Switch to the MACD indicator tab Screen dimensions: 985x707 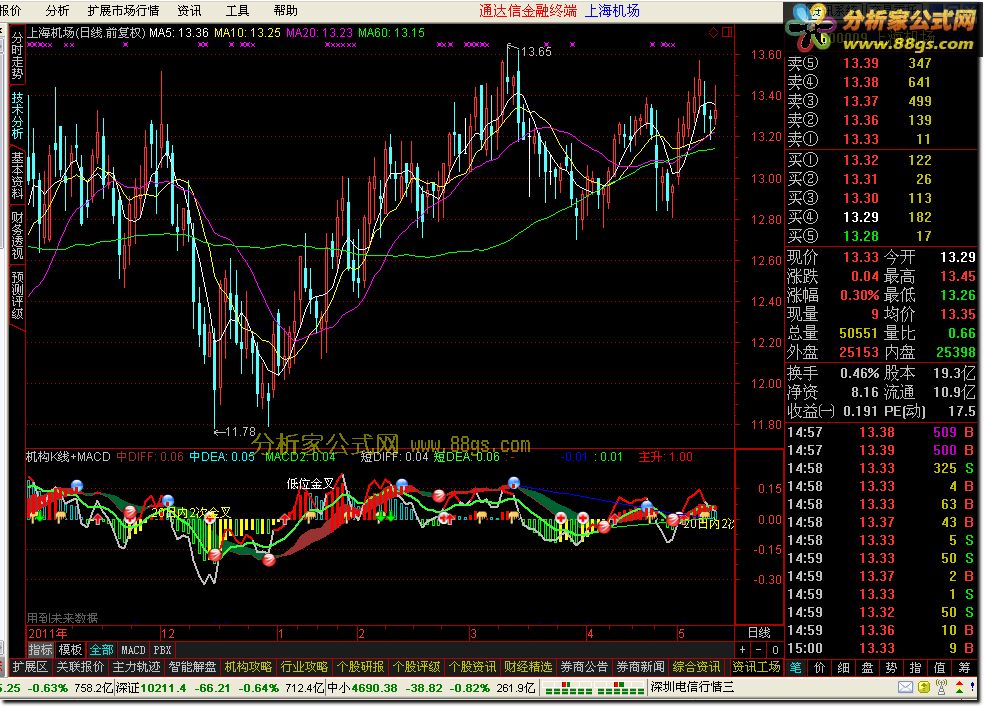[x=133, y=650]
